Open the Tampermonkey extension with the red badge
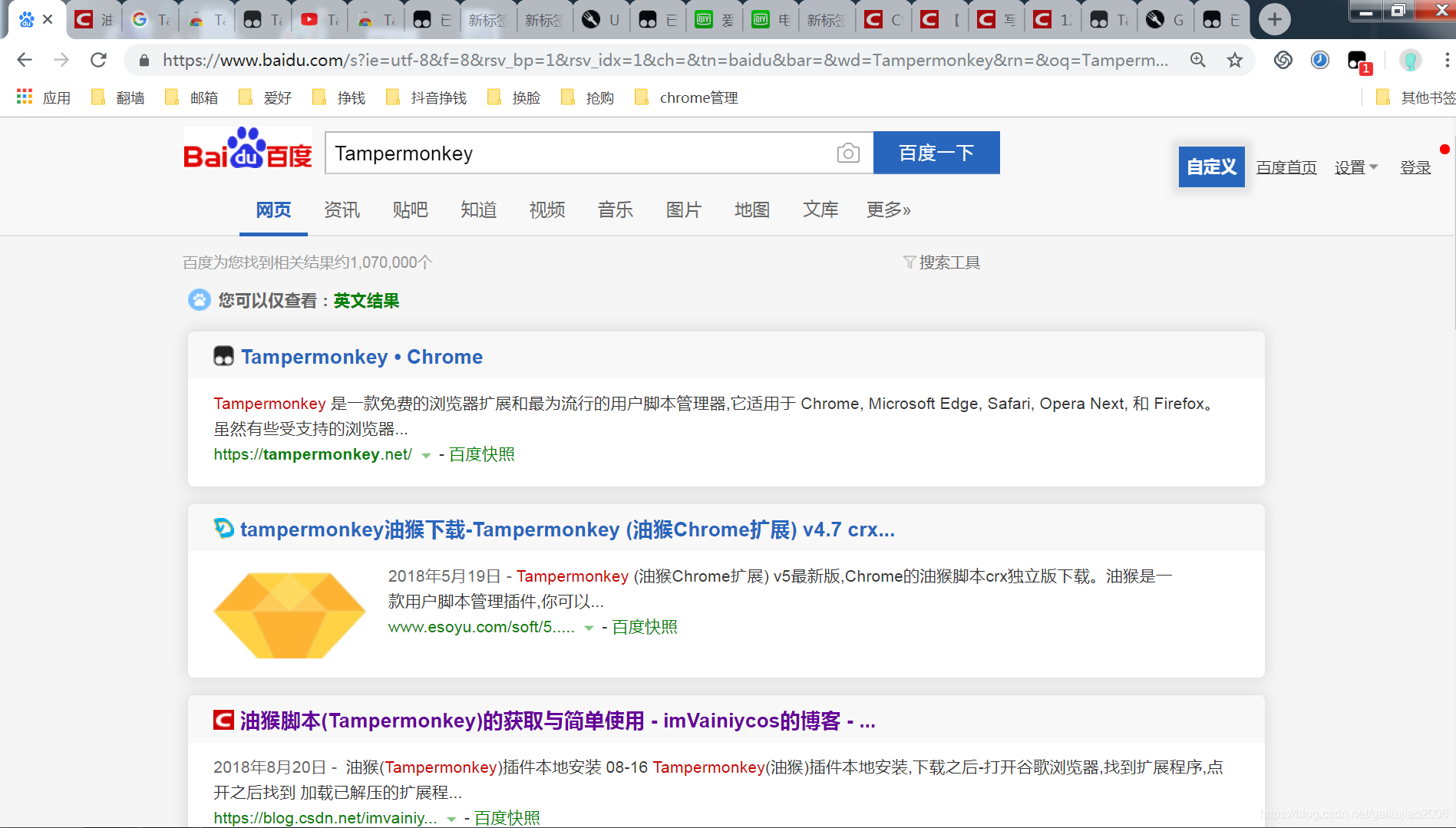This screenshot has height=828, width=1456. coord(1359,61)
